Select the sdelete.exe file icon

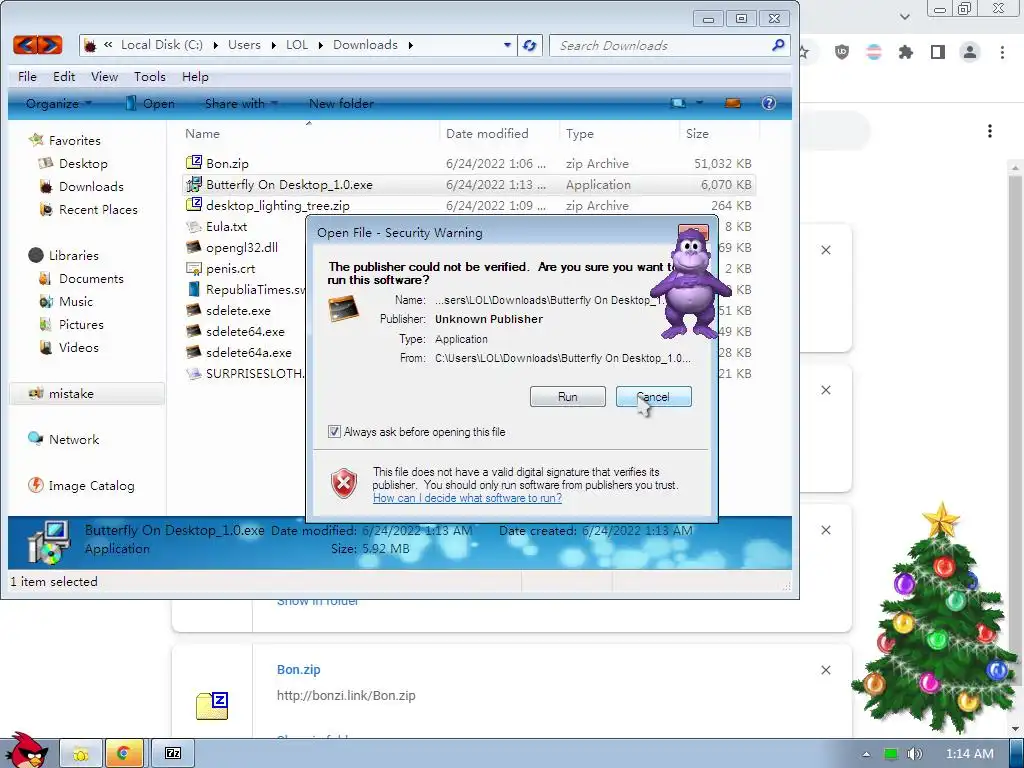pyautogui.click(x=194, y=310)
